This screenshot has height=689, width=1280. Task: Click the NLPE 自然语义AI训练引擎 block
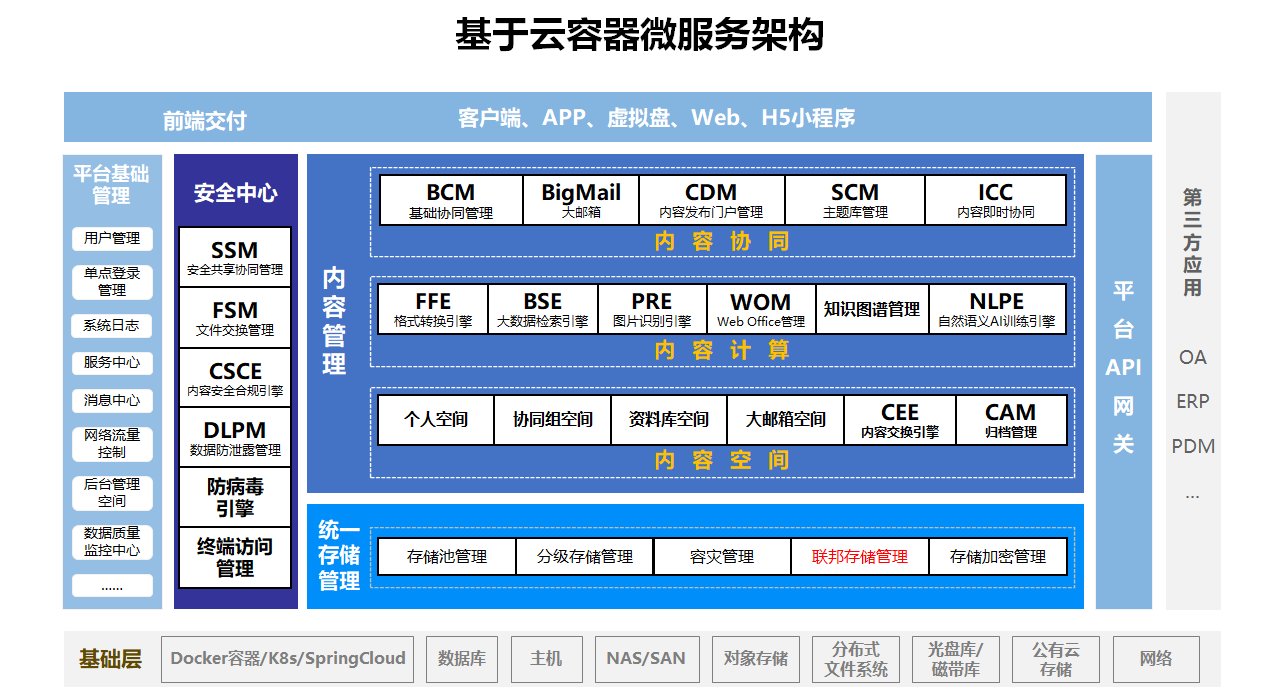click(999, 309)
